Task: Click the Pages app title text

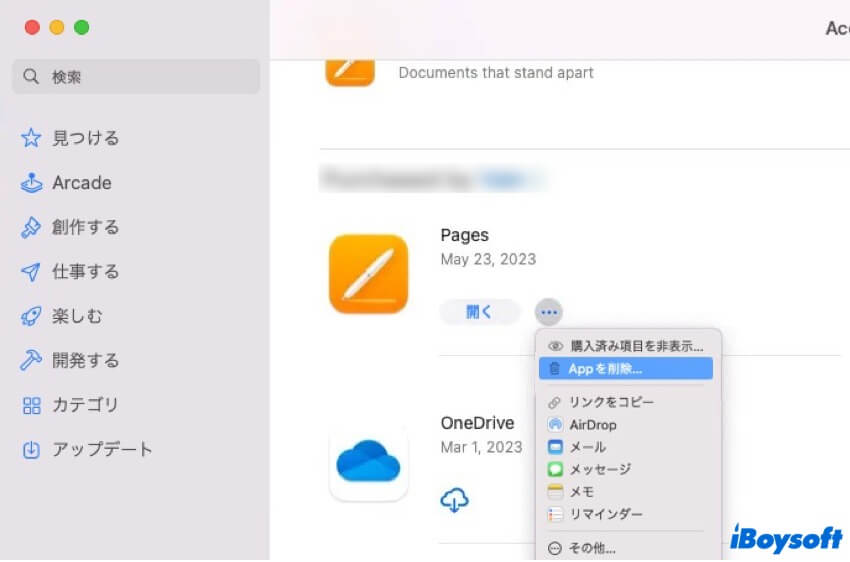Action: (x=465, y=235)
